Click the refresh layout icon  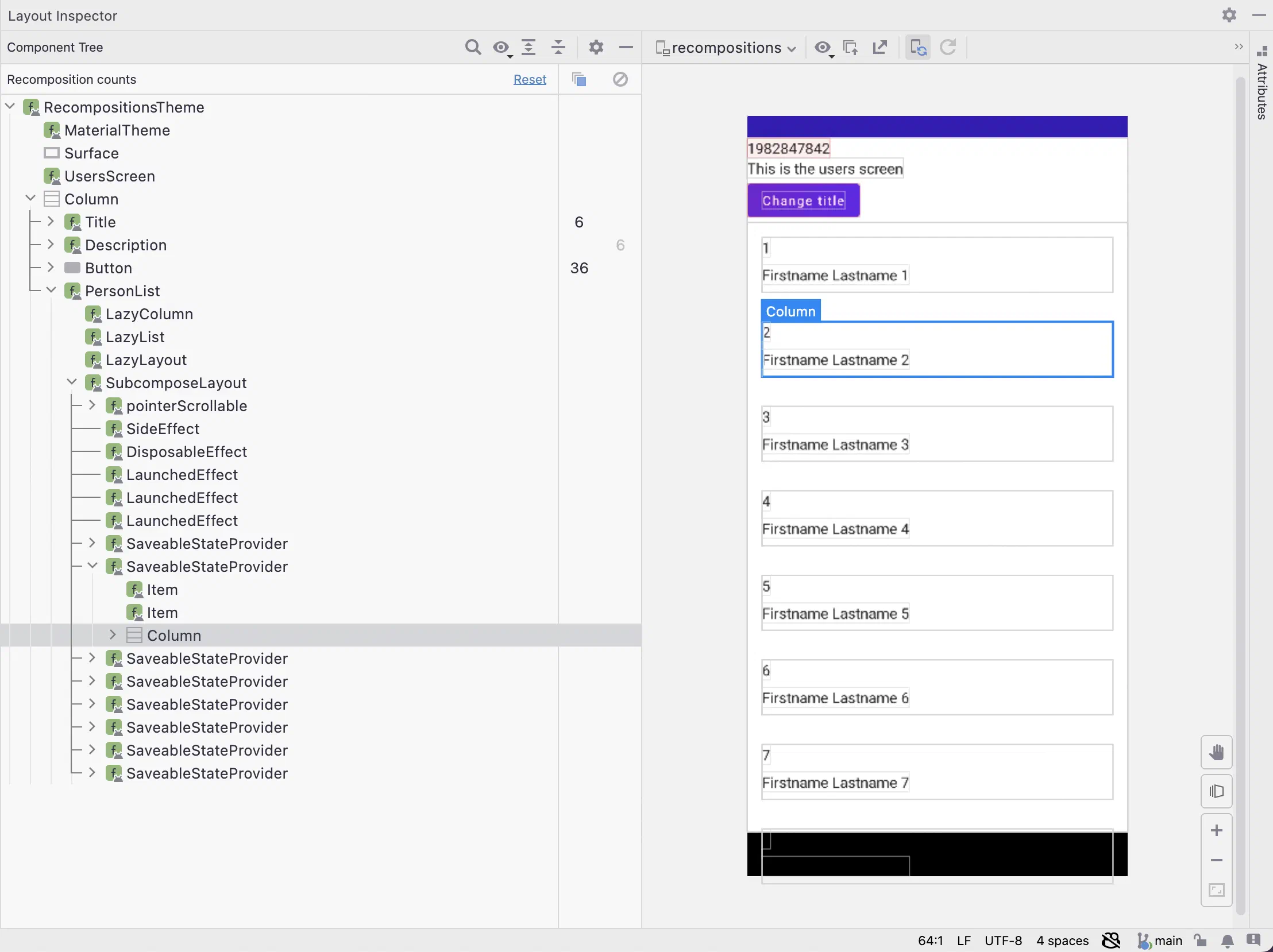click(x=948, y=48)
